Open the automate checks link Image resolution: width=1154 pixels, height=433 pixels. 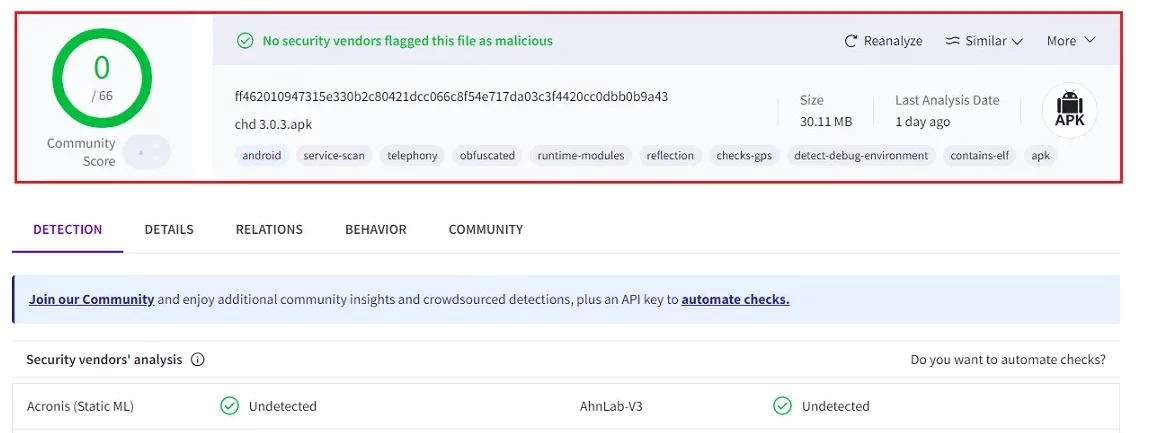[735, 300]
